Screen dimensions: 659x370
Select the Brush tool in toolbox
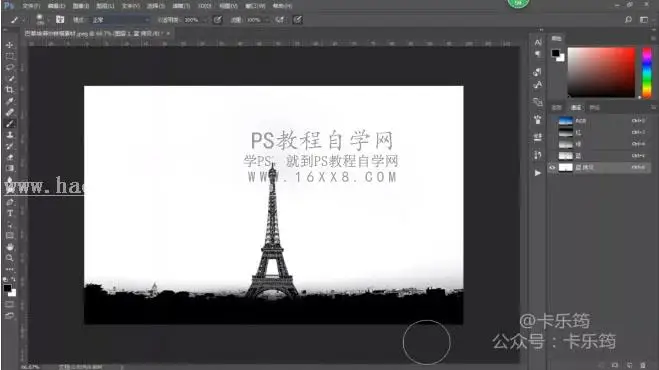tap(10, 124)
